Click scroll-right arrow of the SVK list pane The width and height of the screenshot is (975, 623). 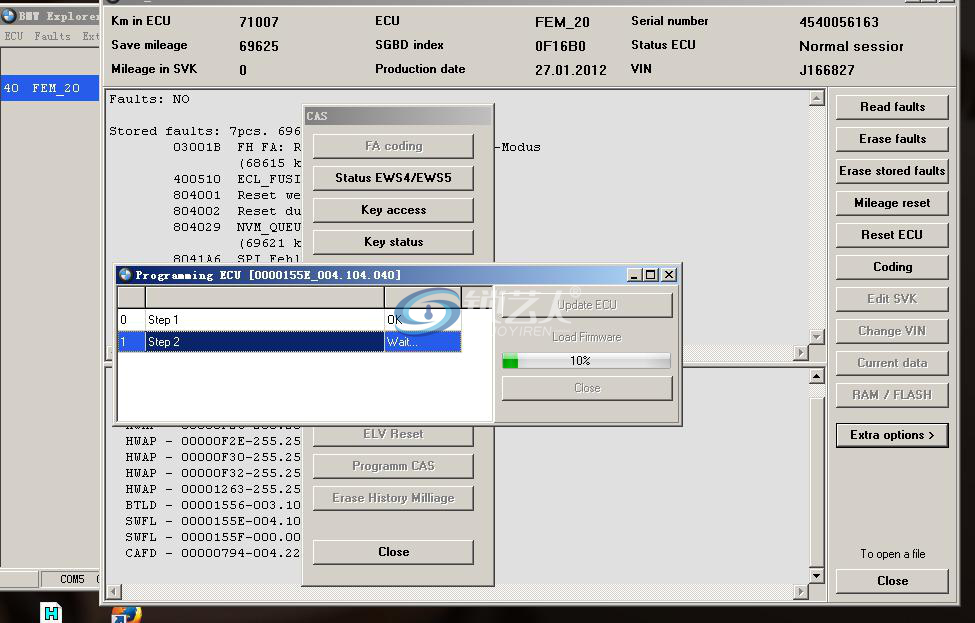pyautogui.click(x=801, y=591)
